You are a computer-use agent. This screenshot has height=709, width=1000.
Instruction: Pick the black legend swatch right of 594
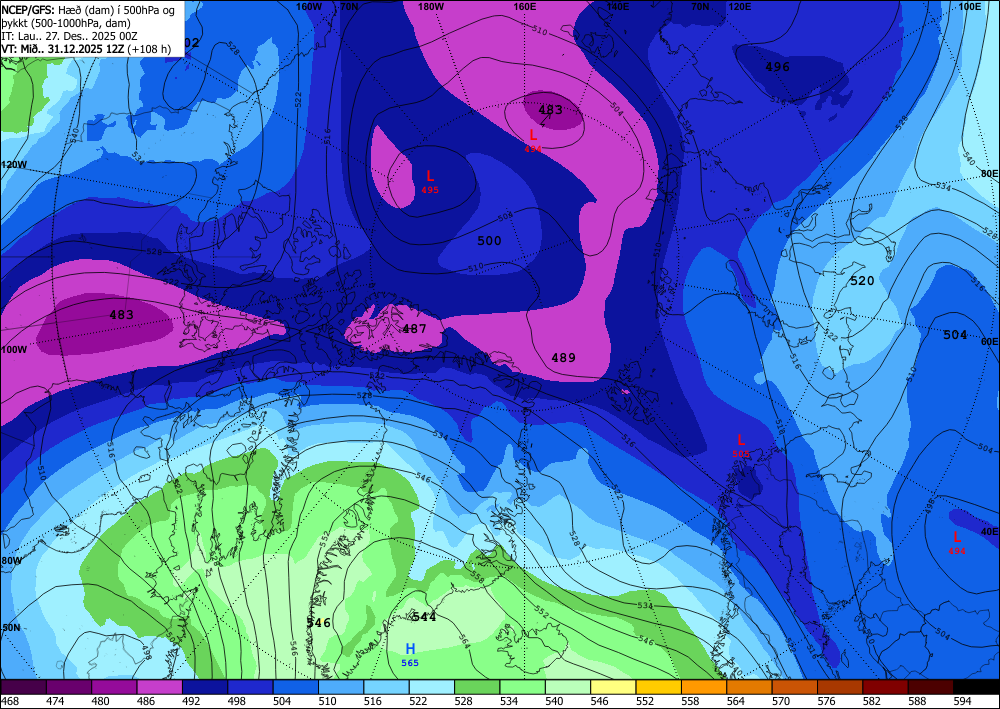click(976, 687)
